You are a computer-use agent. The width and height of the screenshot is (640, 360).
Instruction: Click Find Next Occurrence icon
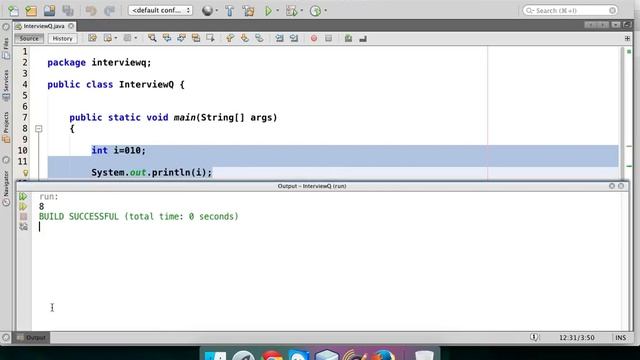pos(181,38)
